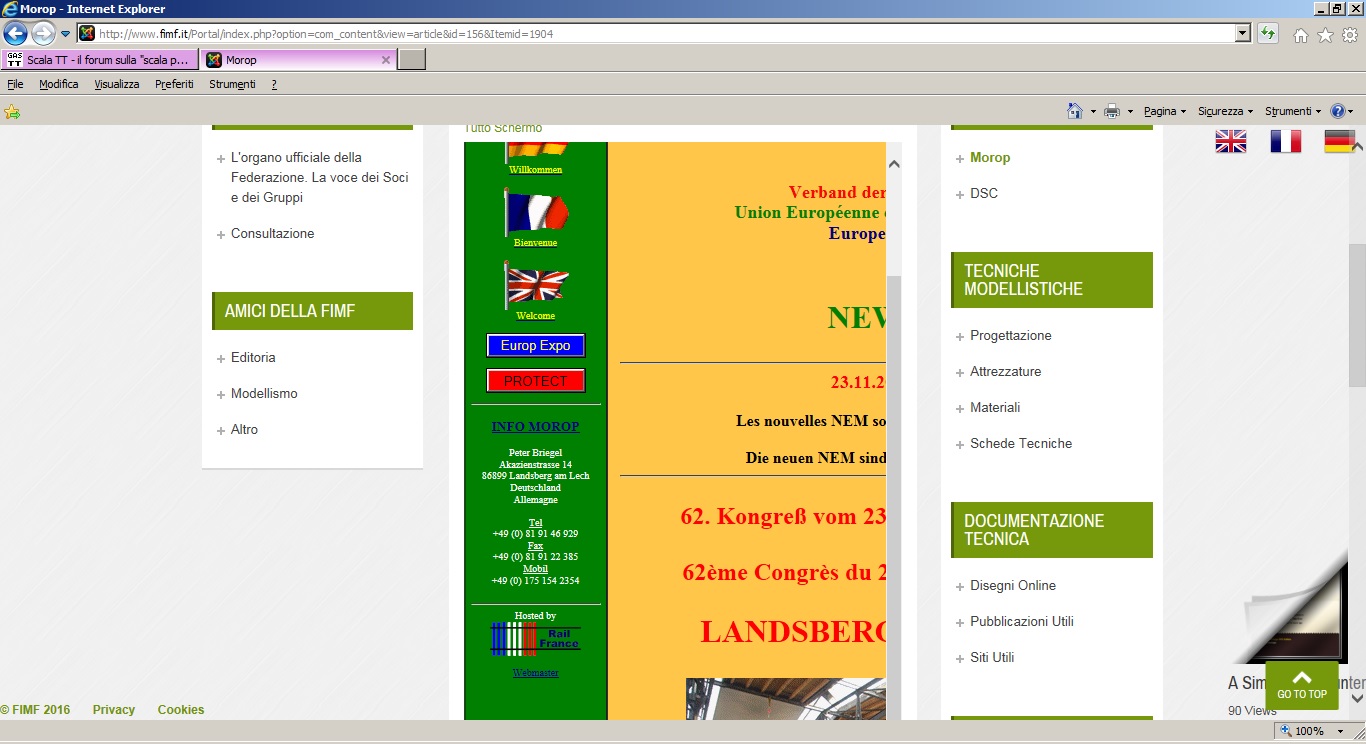1366x744 pixels.
Task: Open the Cookies footer link
Action: click(181, 710)
